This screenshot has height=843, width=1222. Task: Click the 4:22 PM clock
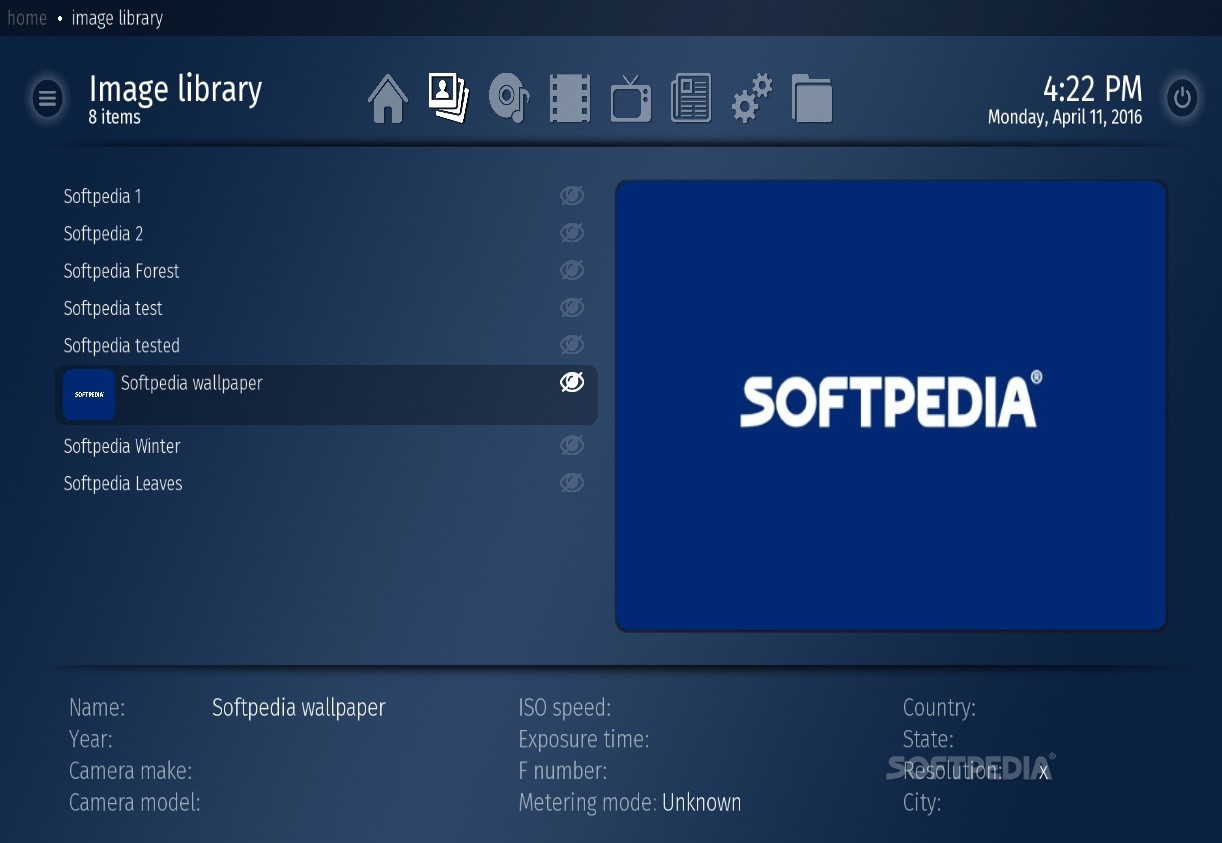[1092, 89]
